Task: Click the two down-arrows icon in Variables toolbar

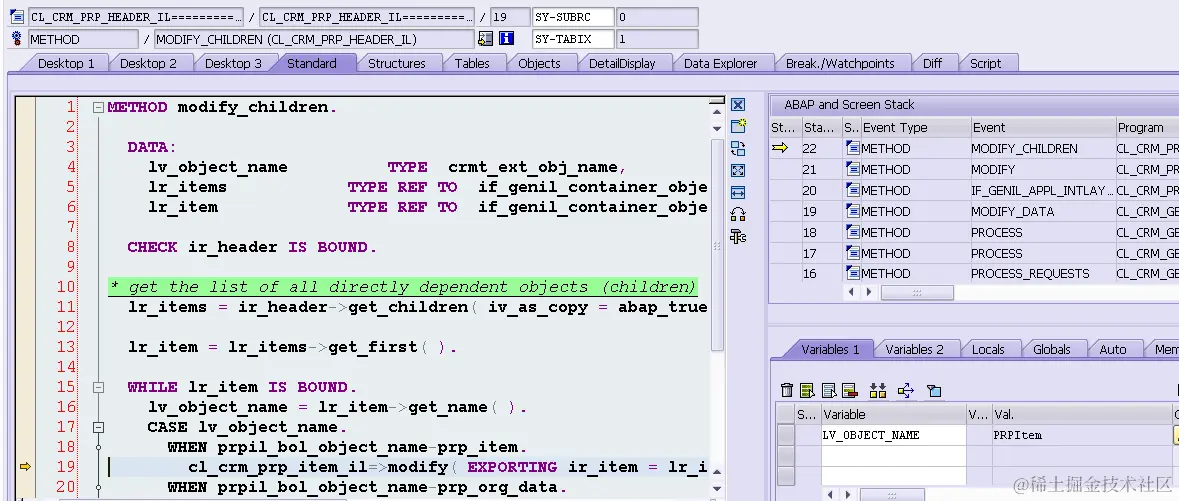Action: click(x=877, y=390)
